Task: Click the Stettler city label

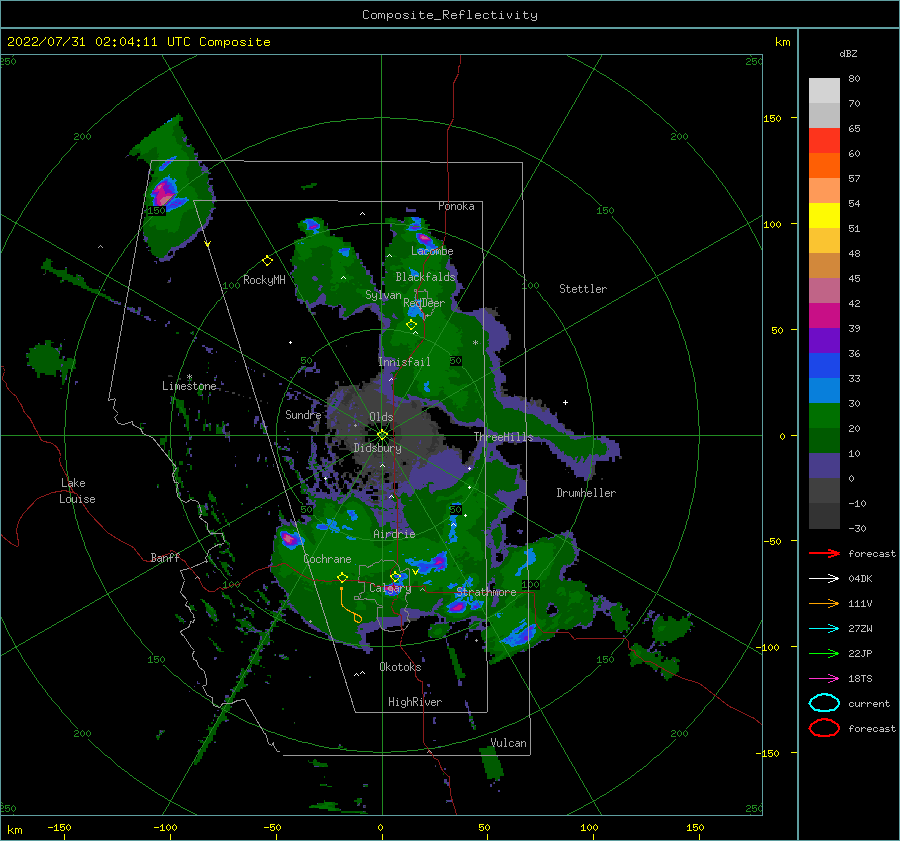Action: [x=583, y=289]
